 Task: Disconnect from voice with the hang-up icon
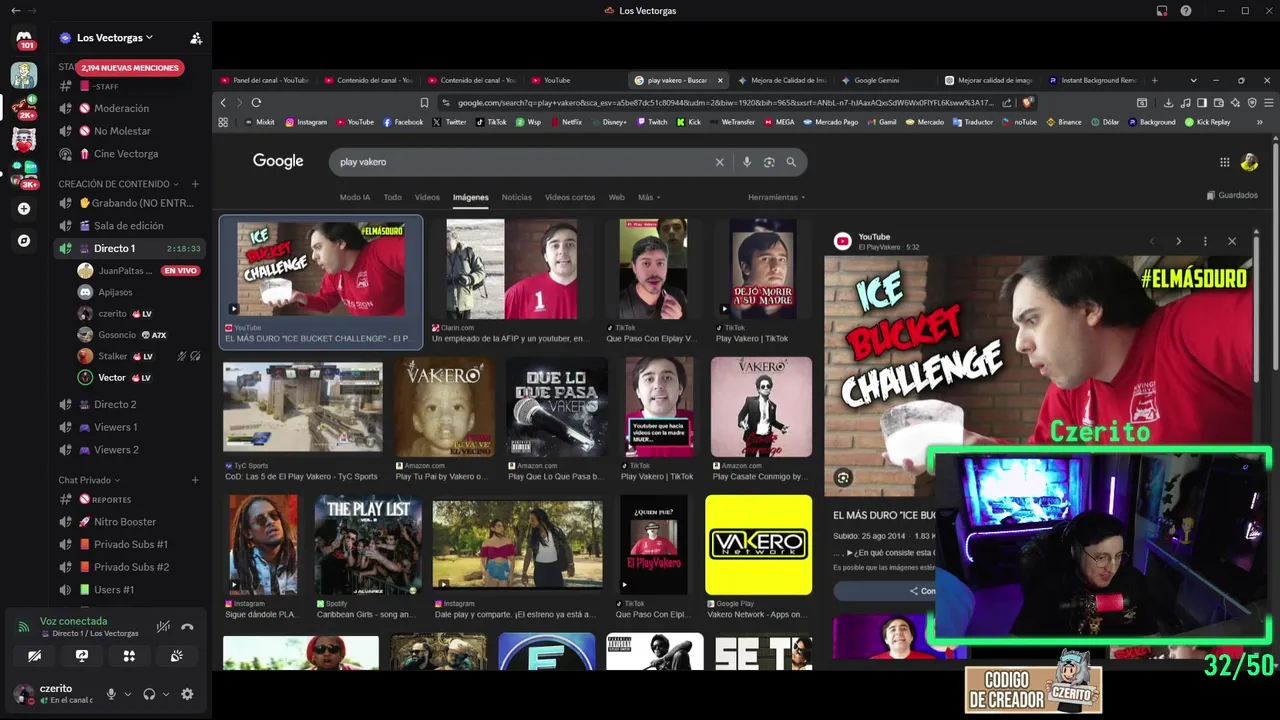pyautogui.click(x=187, y=627)
